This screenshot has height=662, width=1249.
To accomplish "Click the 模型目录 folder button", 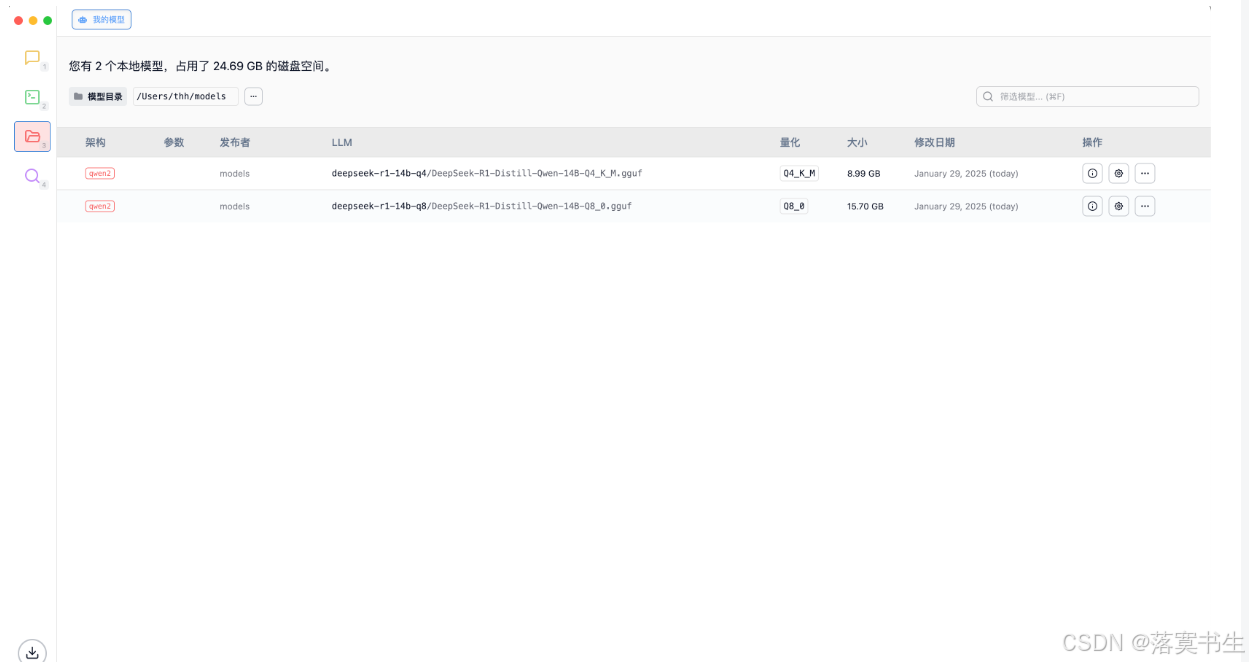I will coord(98,96).
